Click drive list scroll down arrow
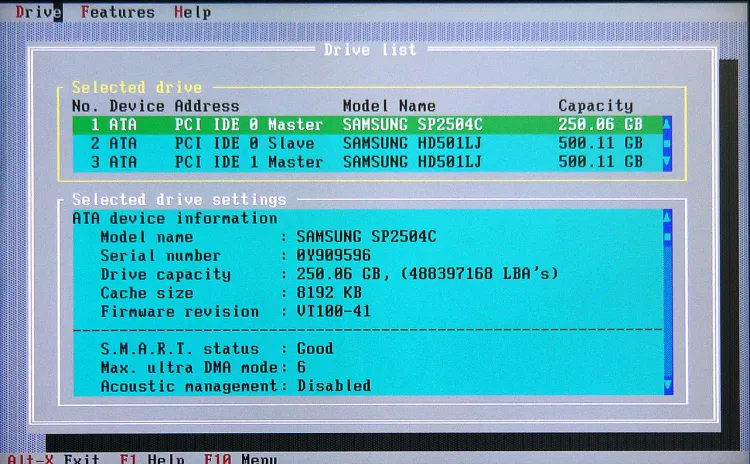Viewport: 750px width, 464px height. (667, 162)
